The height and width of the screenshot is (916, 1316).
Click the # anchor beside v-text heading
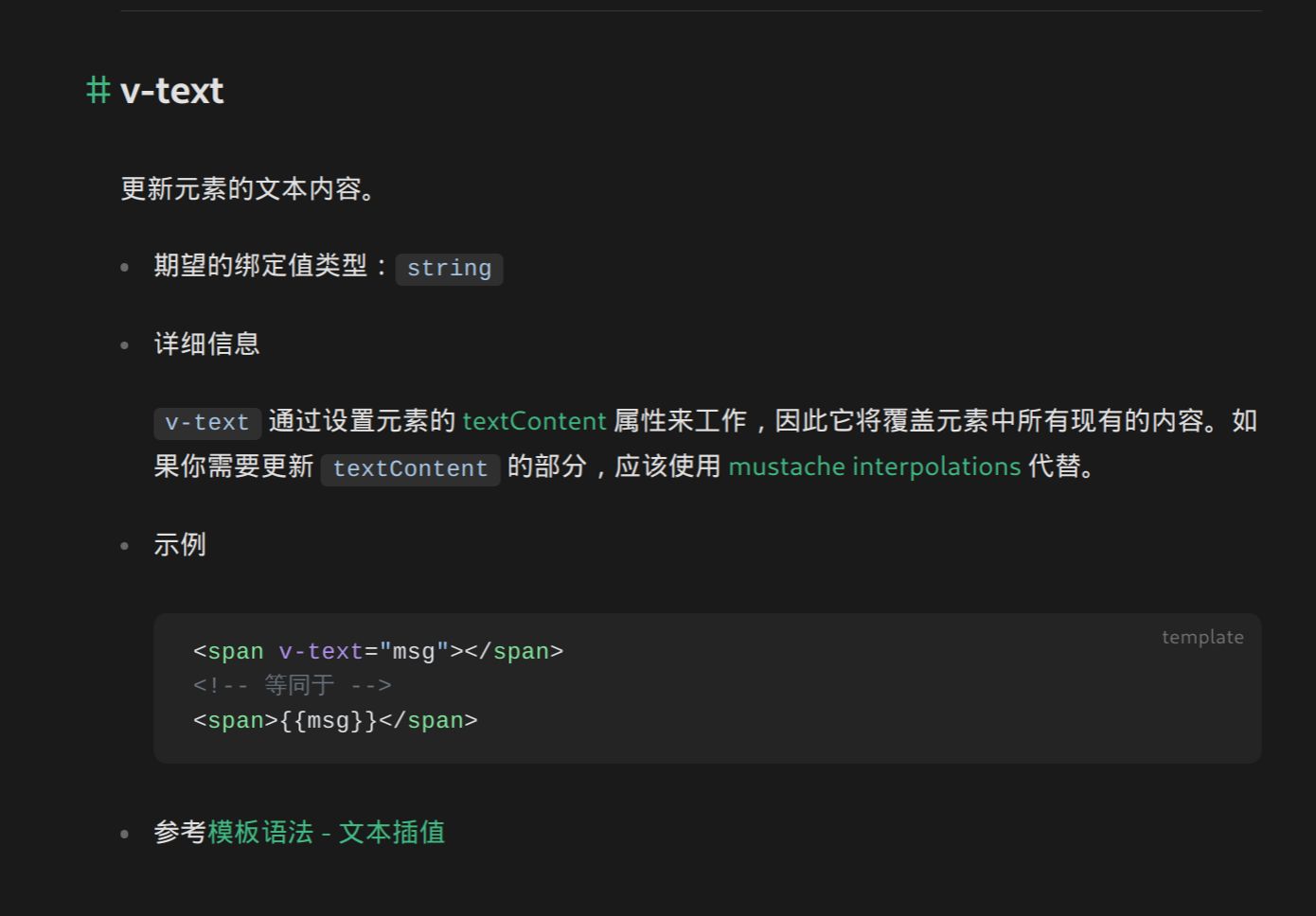click(98, 91)
